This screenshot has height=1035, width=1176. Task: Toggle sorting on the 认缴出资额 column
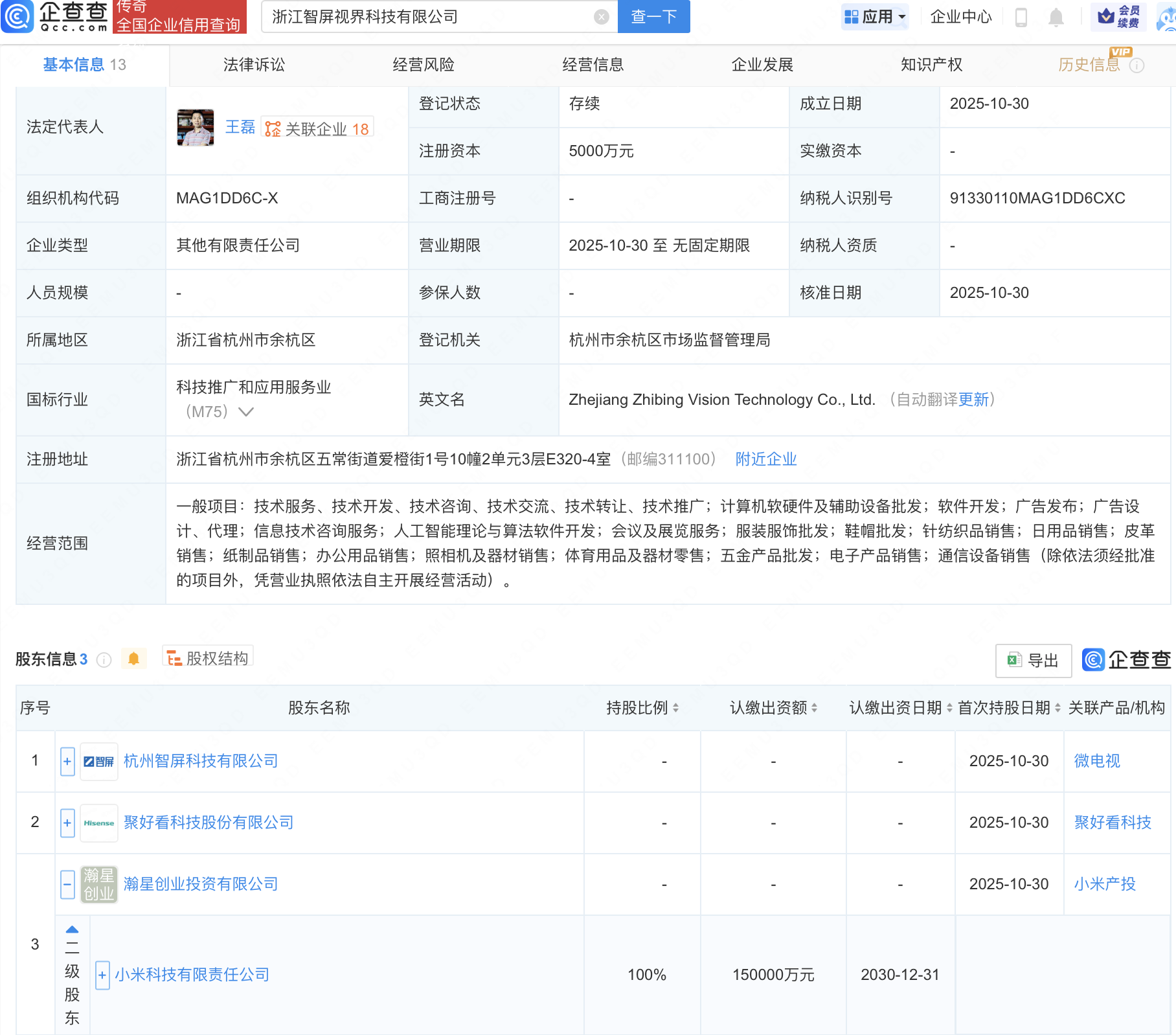[815, 708]
